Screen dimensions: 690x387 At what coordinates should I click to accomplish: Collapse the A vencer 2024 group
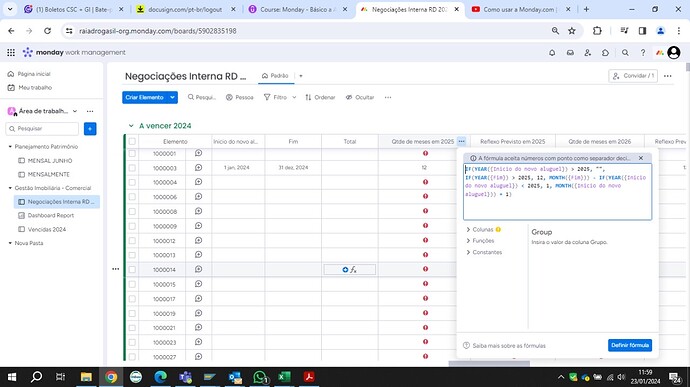[x=131, y=125]
